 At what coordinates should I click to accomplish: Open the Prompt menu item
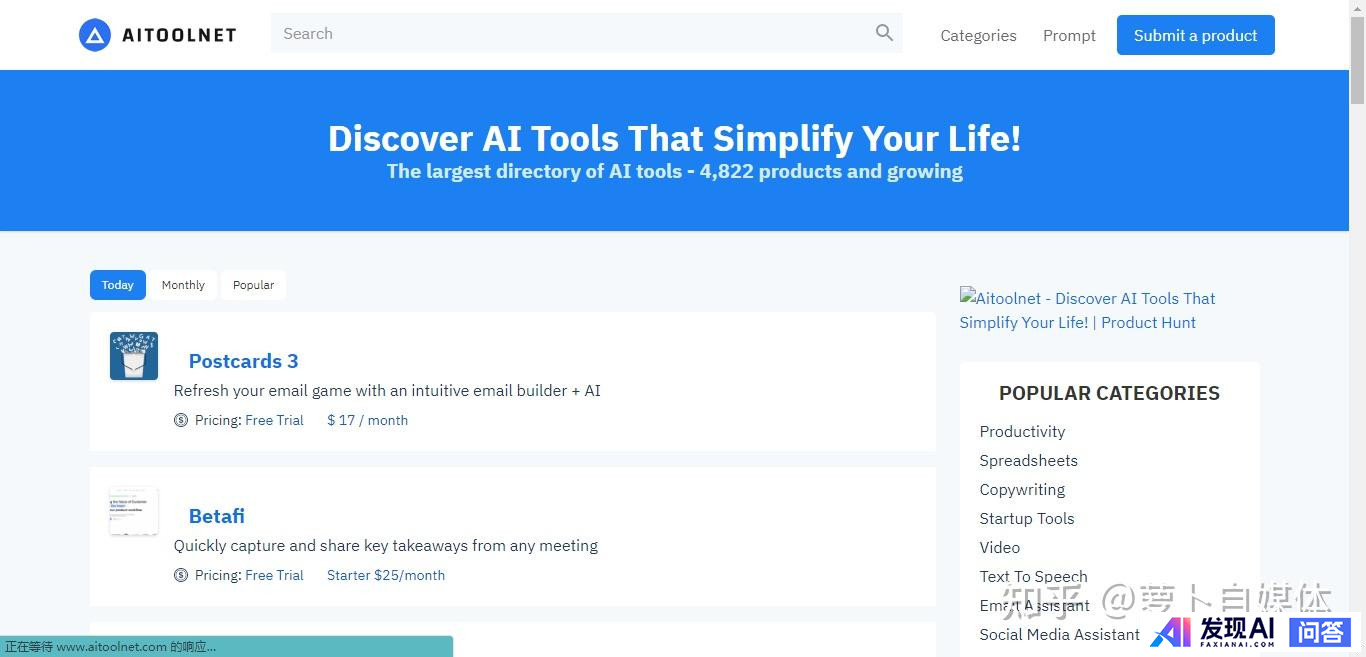[x=1069, y=35]
